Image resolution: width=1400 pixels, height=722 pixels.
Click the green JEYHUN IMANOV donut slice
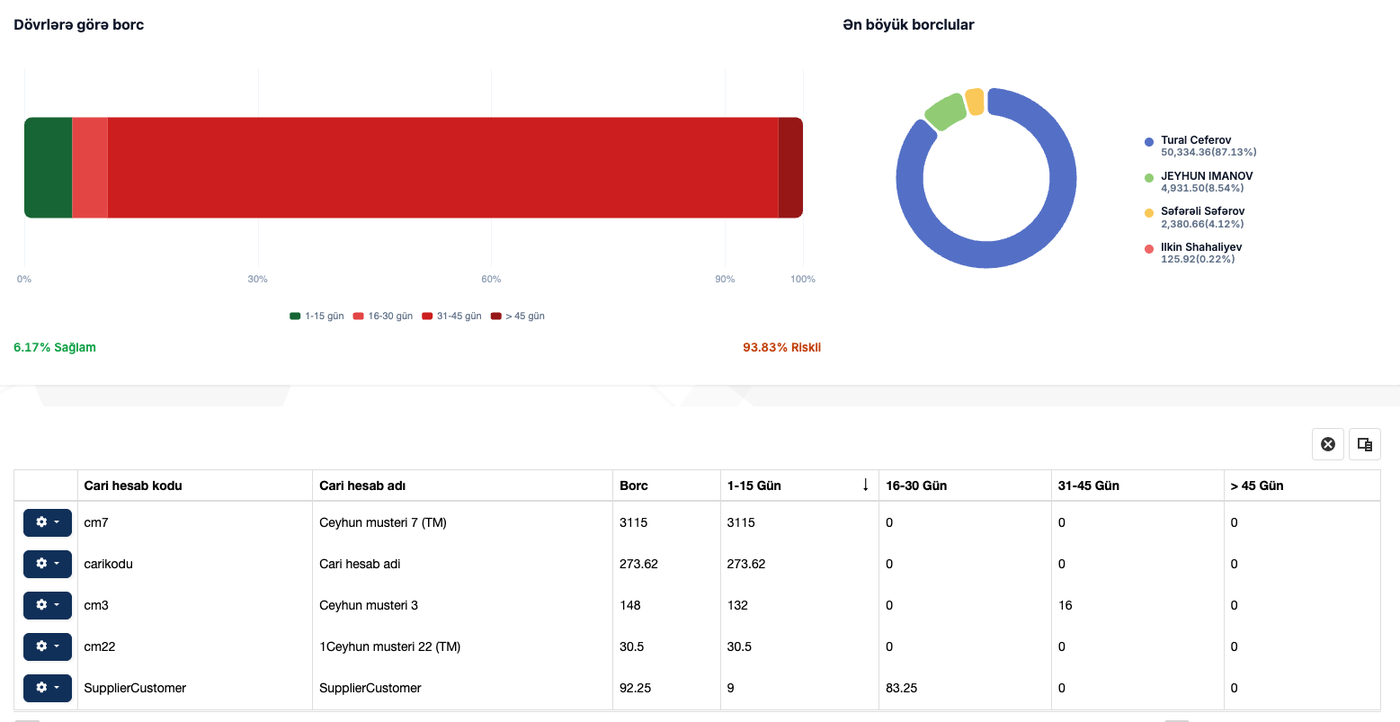(945, 111)
